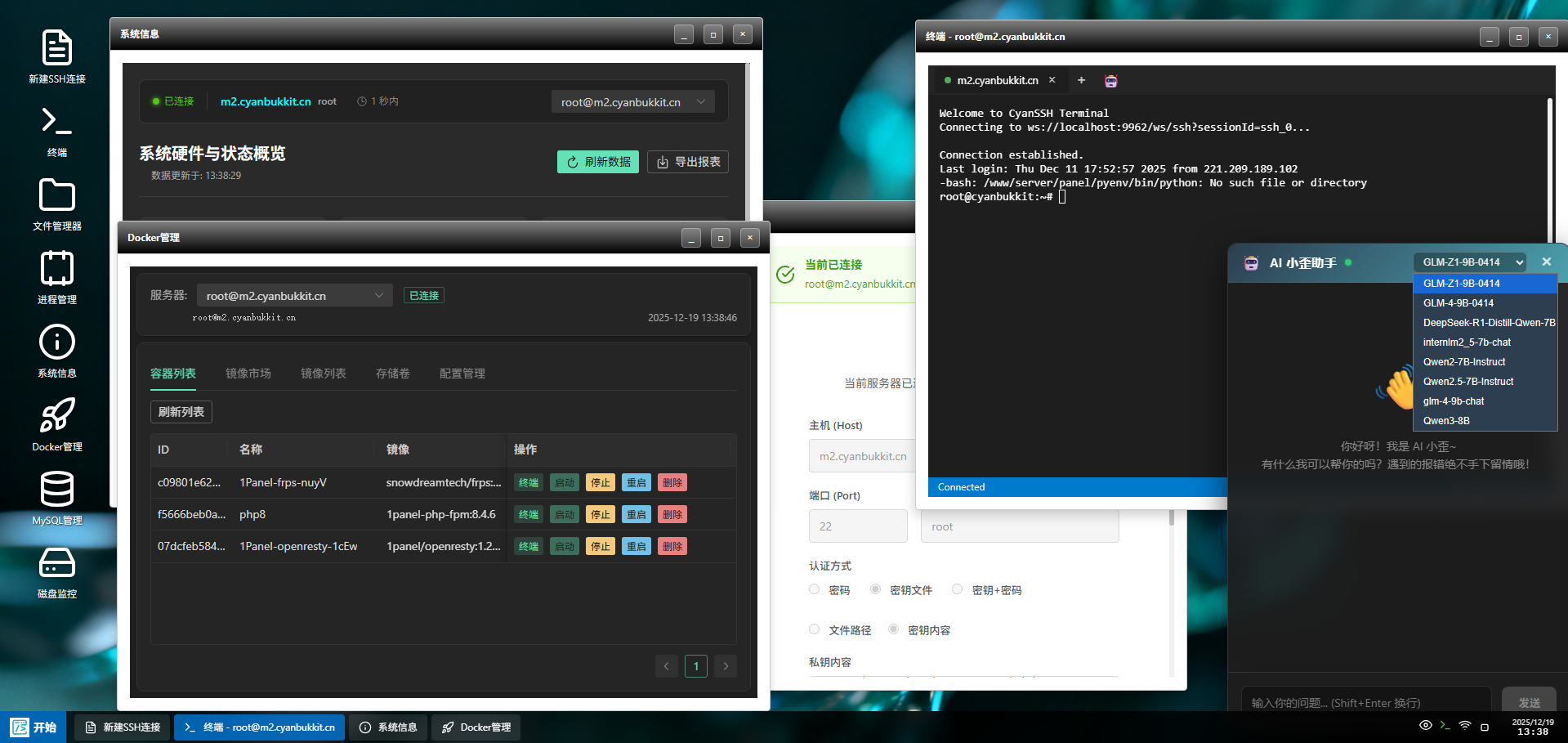Select Qwen2.5-7B-Instruct model option

click(1485, 382)
